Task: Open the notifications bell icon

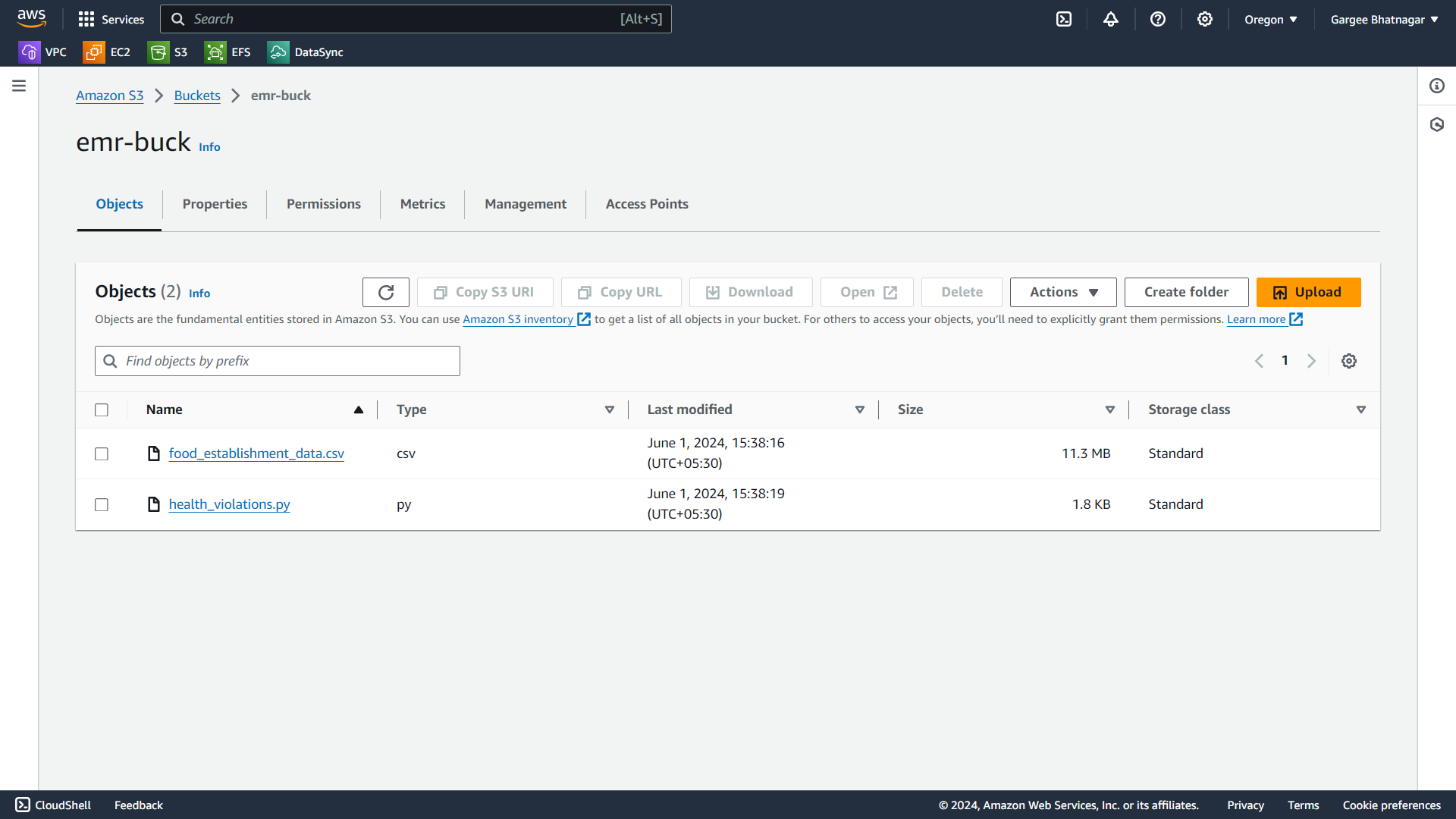Action: (x=1111, y=19)
